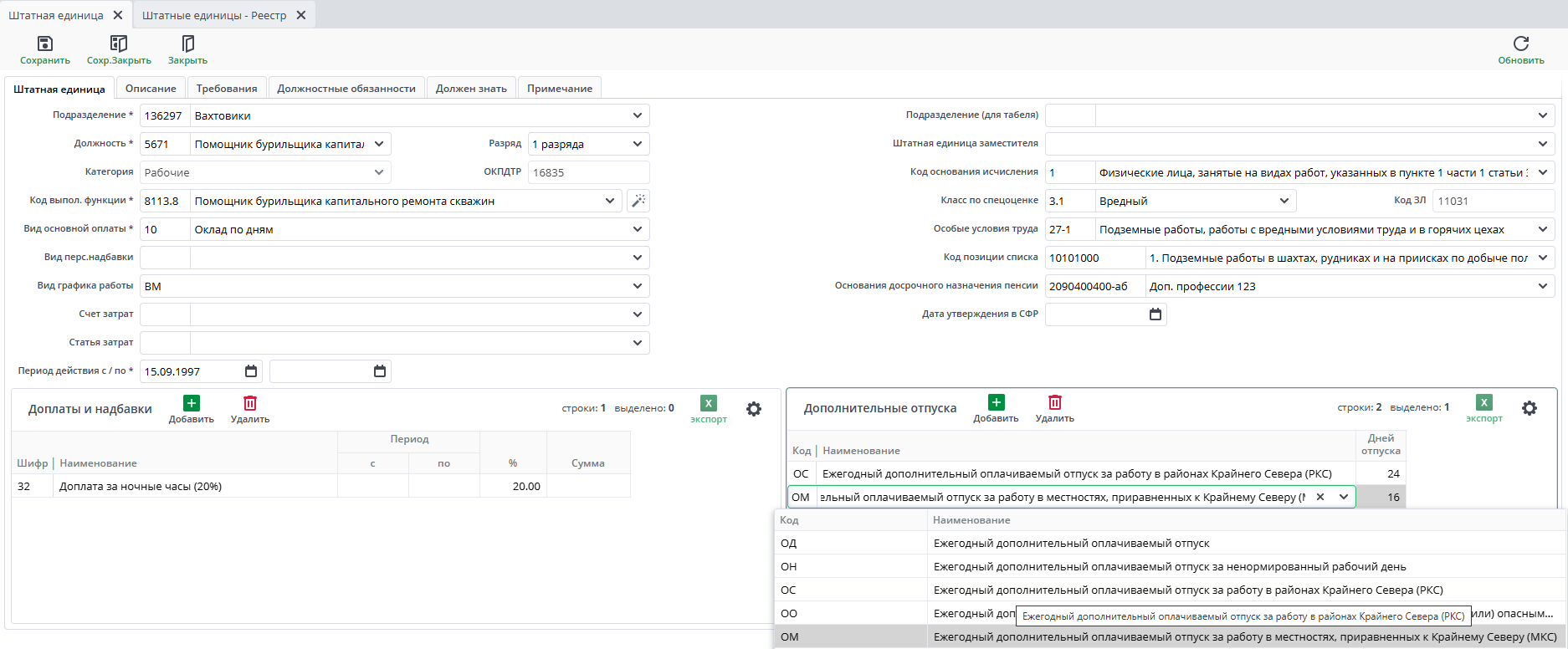Sort by Дней отпуска column header
1568x649 pixels.
click(1381, 444)
